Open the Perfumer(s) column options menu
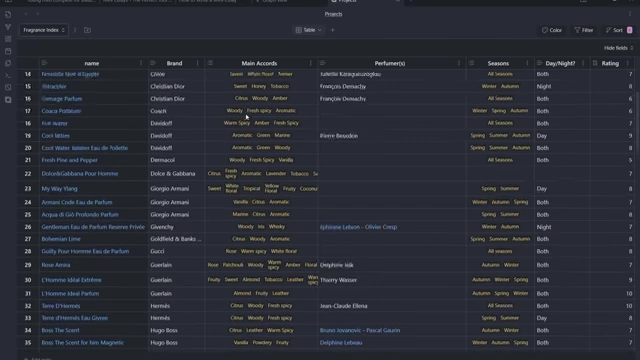The image size is (640, 360). [x=459, y=63]
